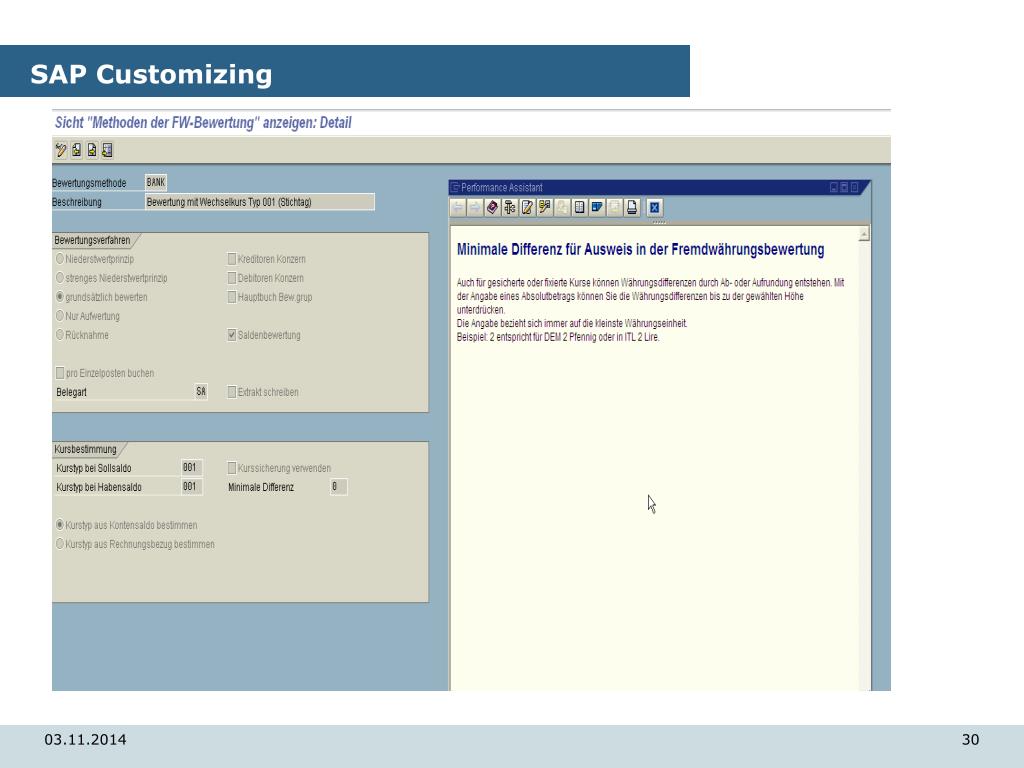Screen dimensions: 1024x768
Task: Toggle the Hauptbuch Bew.grup checkbox
Action: (x=232, y=296)
